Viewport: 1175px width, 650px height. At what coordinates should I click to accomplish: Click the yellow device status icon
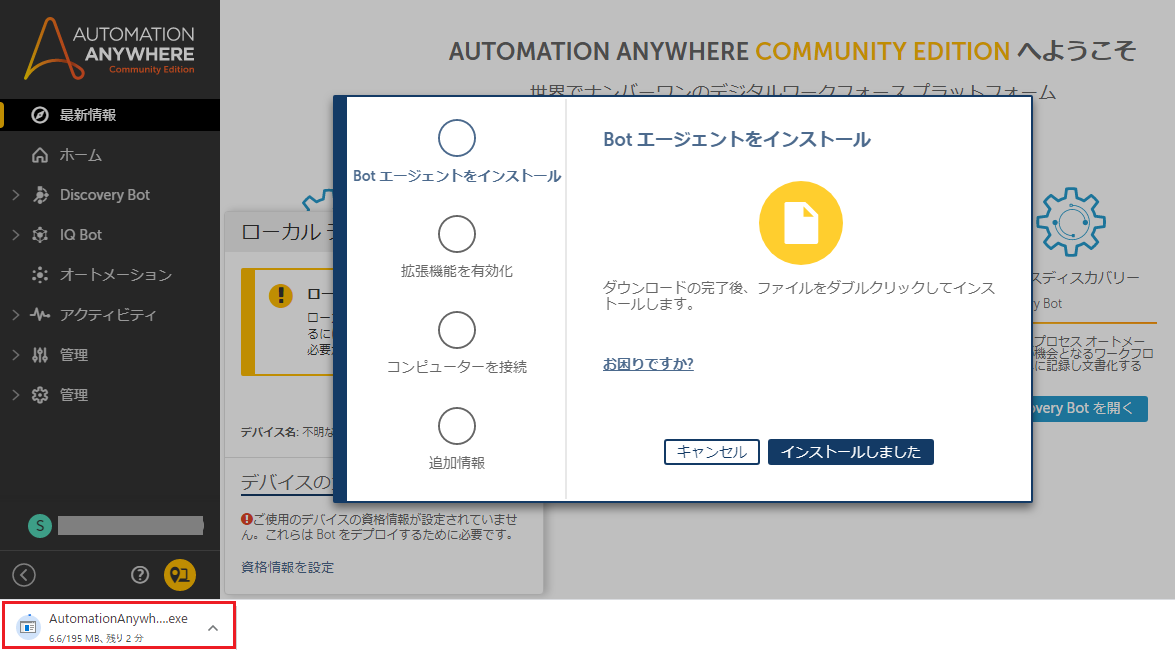pos(180,575)
